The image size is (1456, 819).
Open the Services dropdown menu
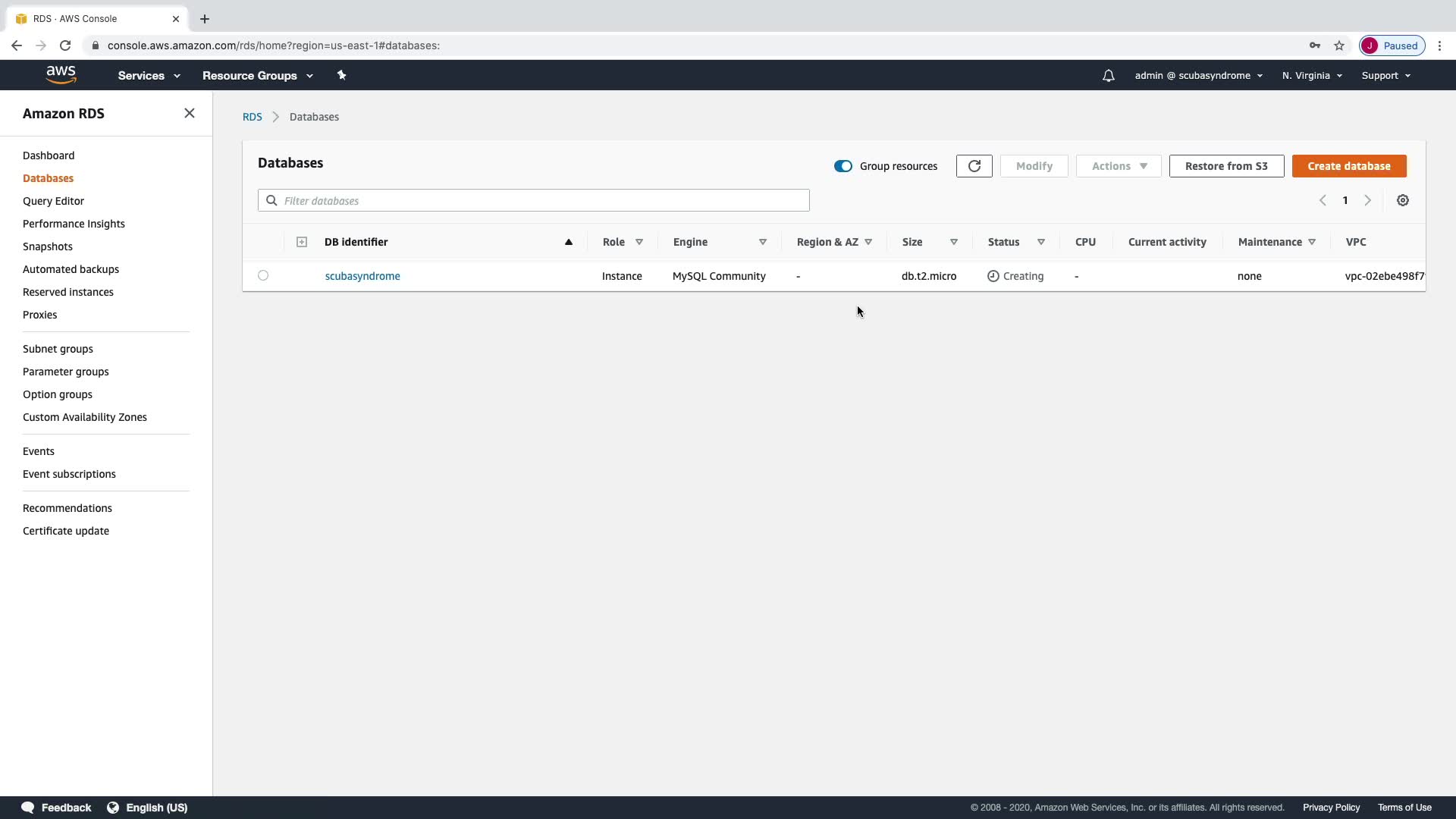tap(149, 76)
